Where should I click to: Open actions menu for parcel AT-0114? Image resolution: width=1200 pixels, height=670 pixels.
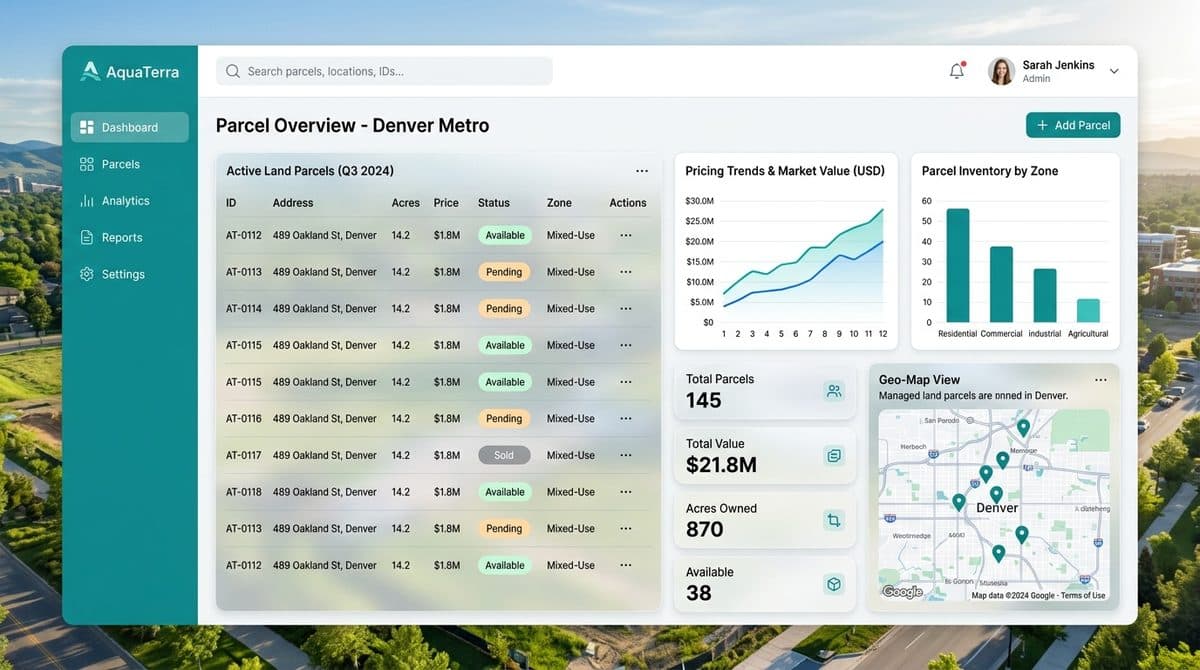[626, 309]
